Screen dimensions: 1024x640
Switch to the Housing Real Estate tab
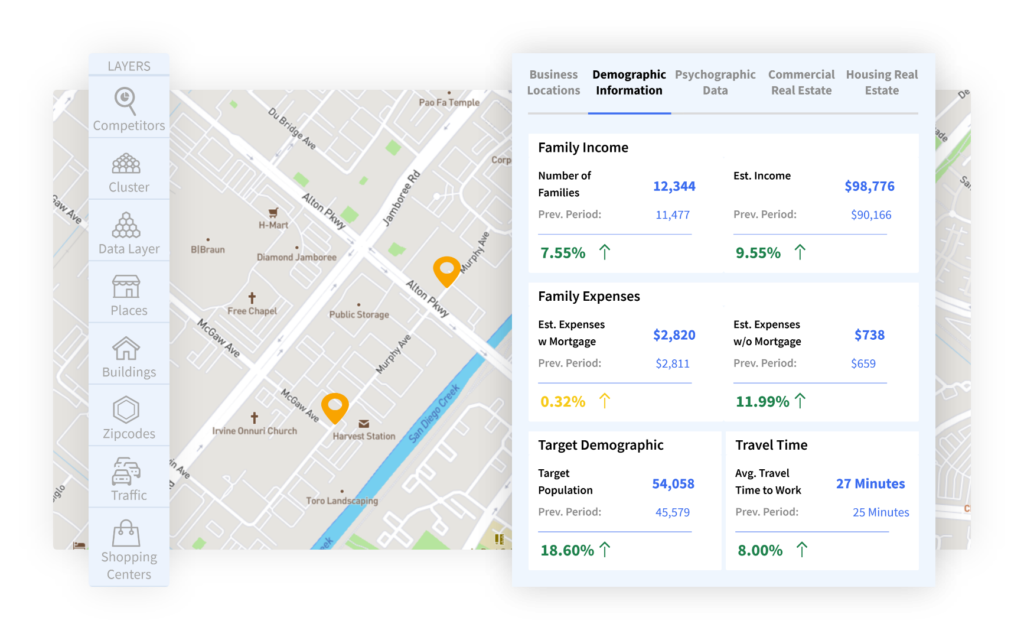(x=881, y=82)
